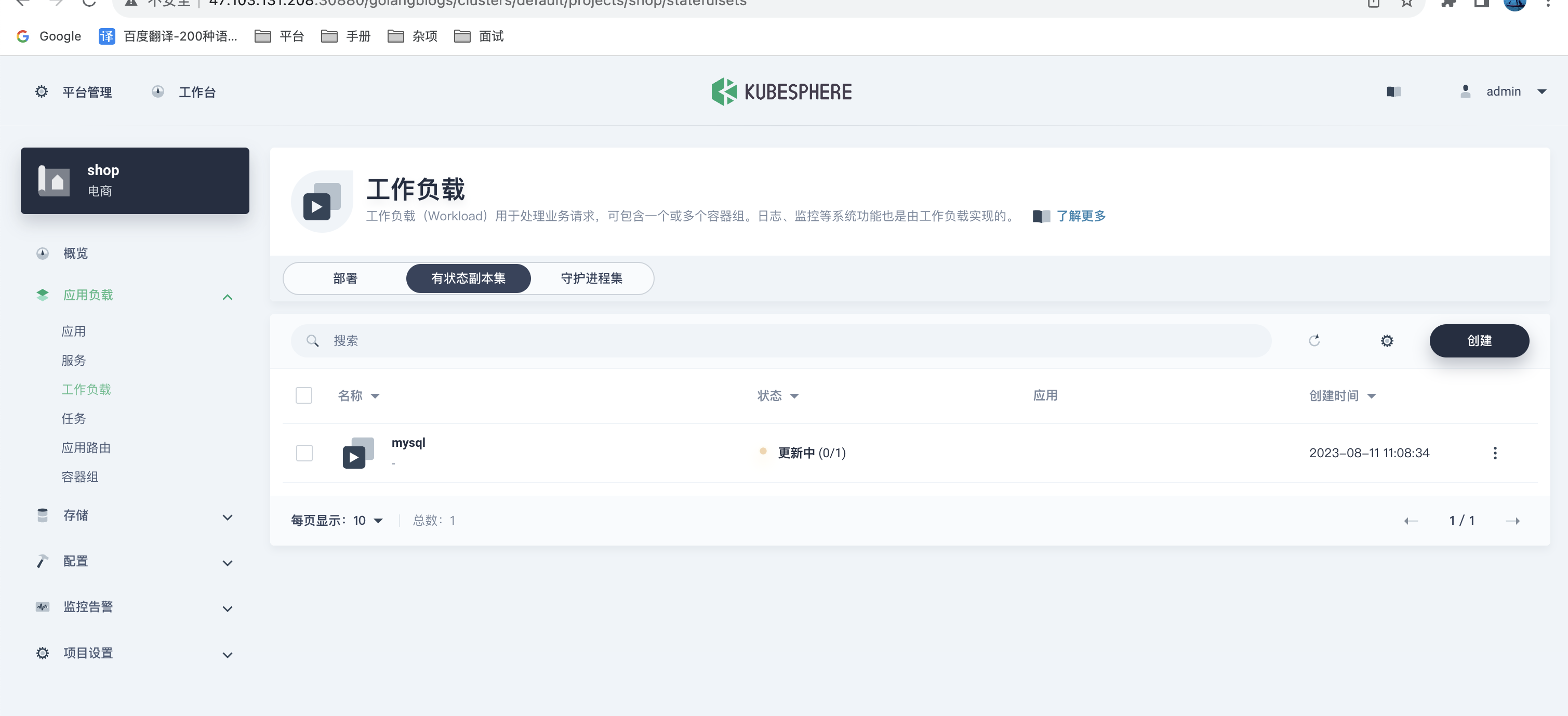
Task: Open 任务 in sidebar
Action: 74,418
